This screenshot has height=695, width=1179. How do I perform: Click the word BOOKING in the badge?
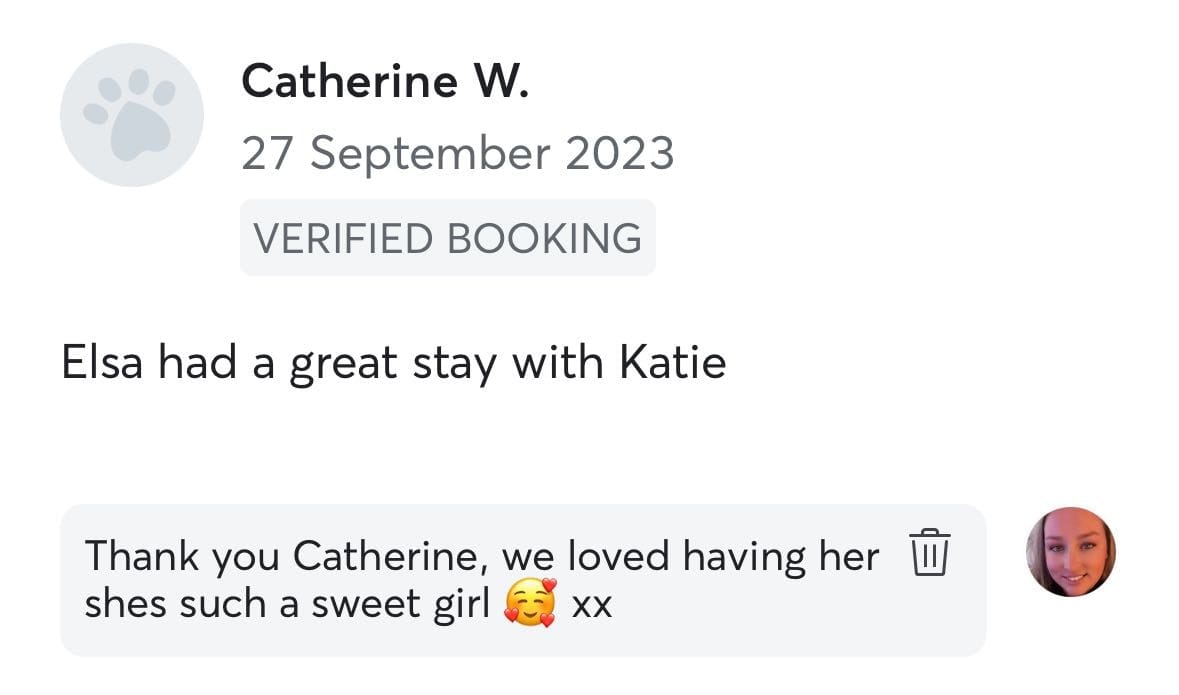coord(544,238)
